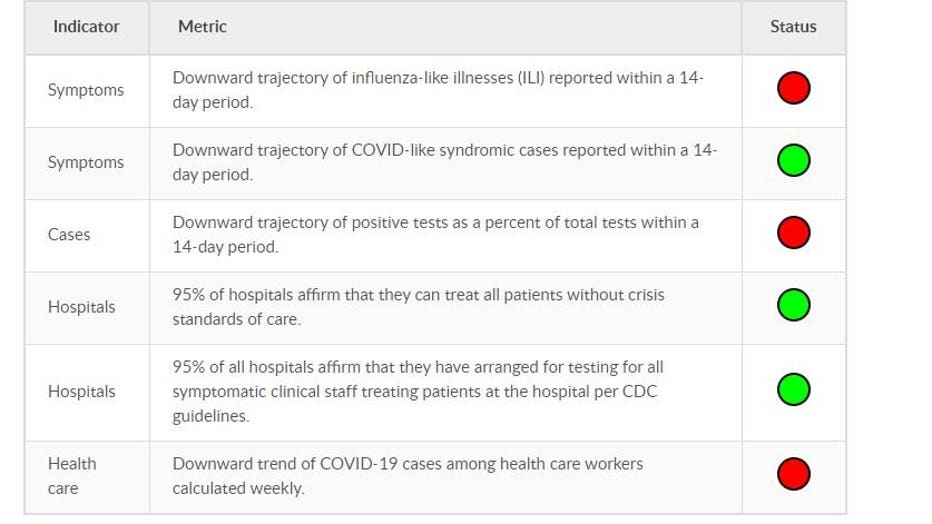Select the Status column header
Screen dimensions: 932x524
pos(793,27)
